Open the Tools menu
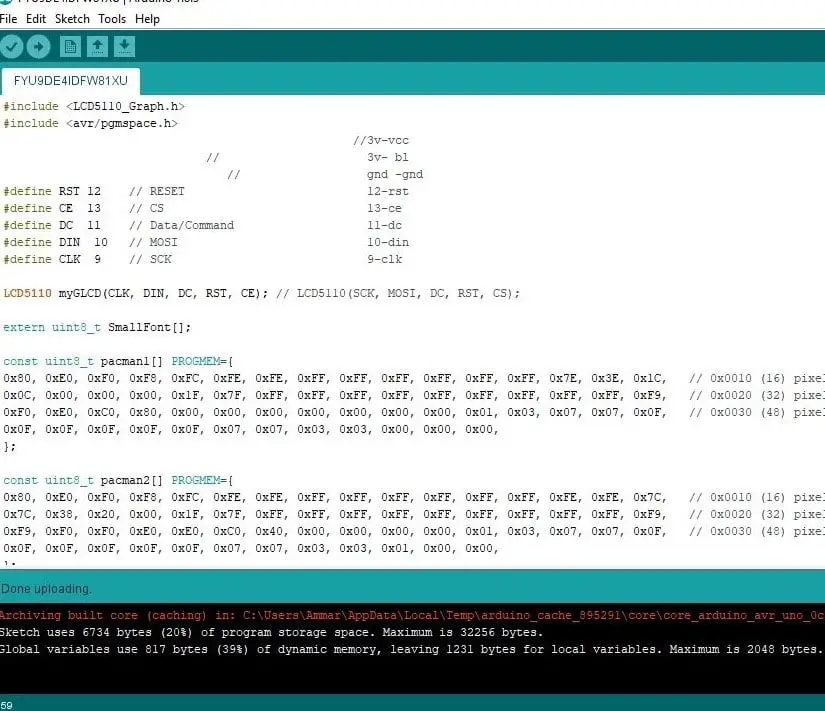The image size is (825, 711). [x=112, y=19]
